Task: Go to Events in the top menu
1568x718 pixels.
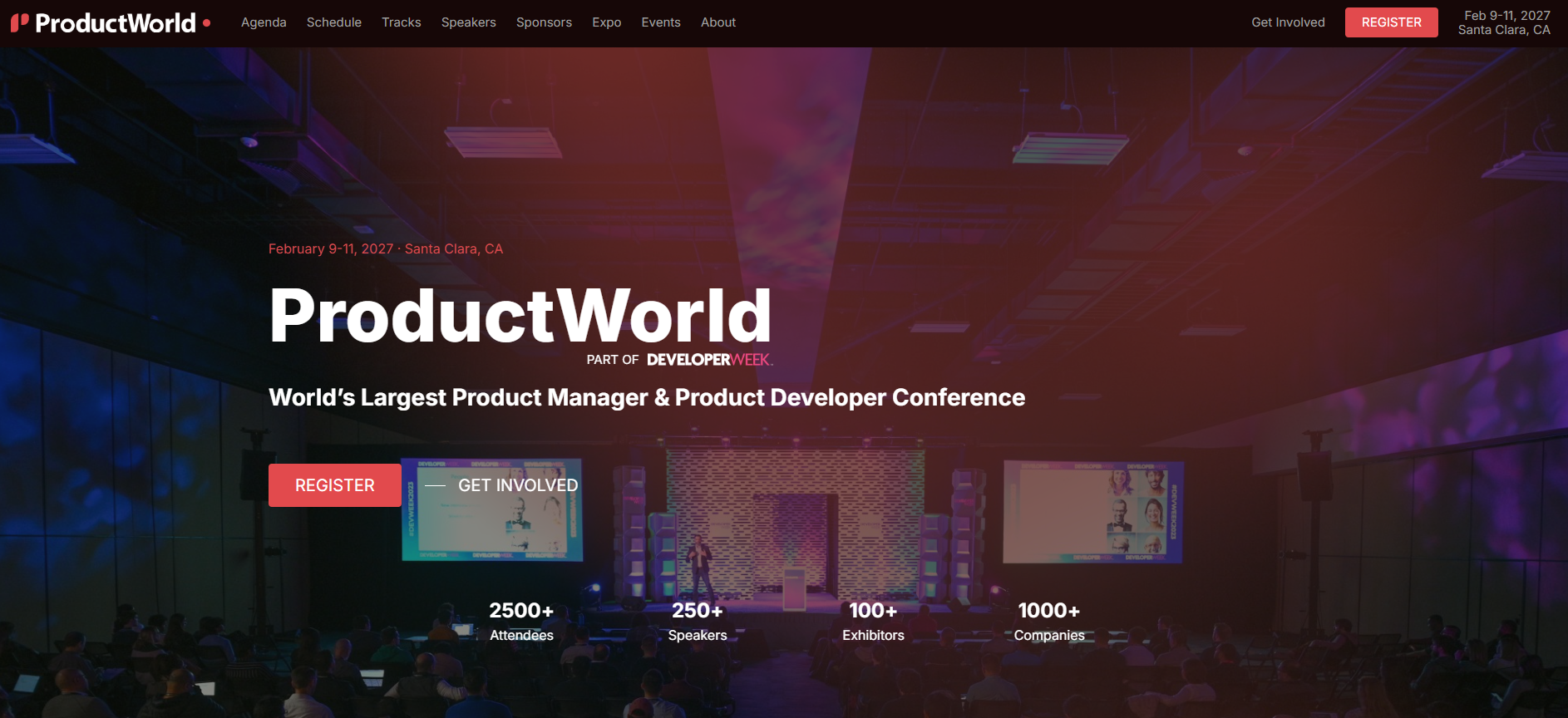Action: 661,22
